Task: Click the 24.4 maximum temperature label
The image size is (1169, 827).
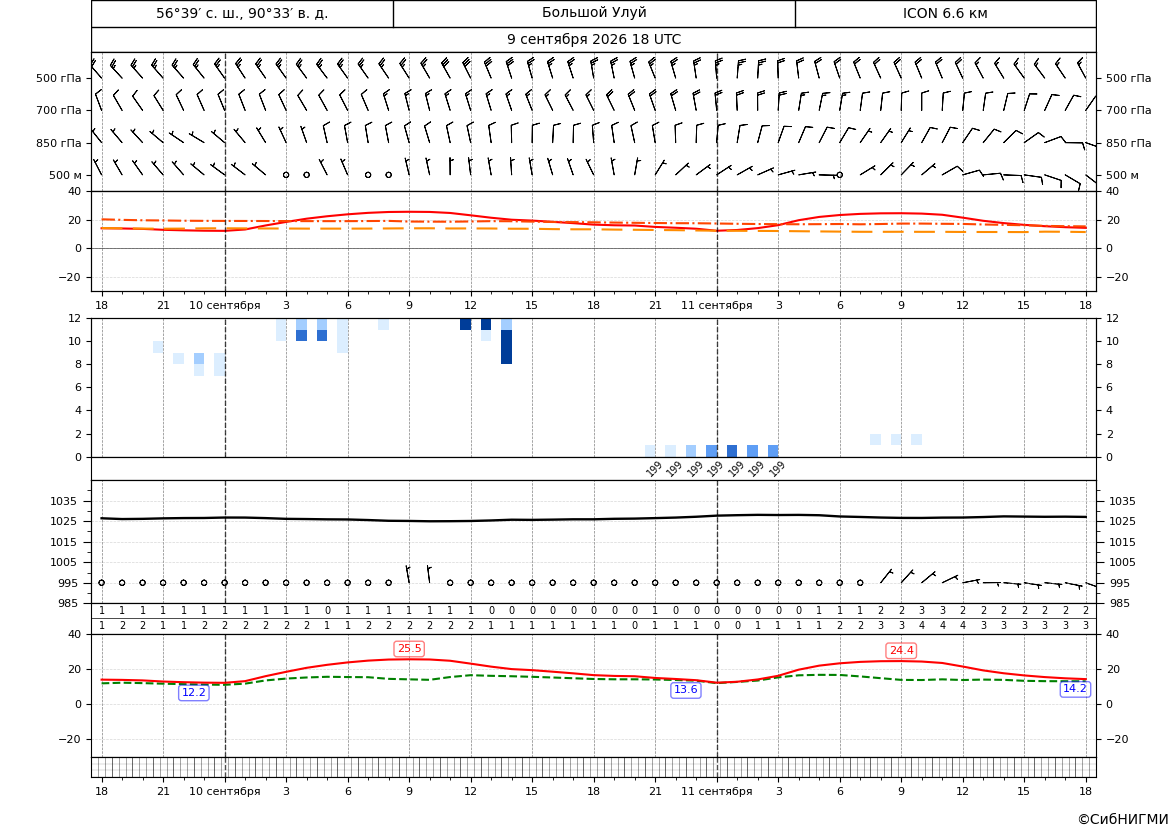Action: click(901, 650)
